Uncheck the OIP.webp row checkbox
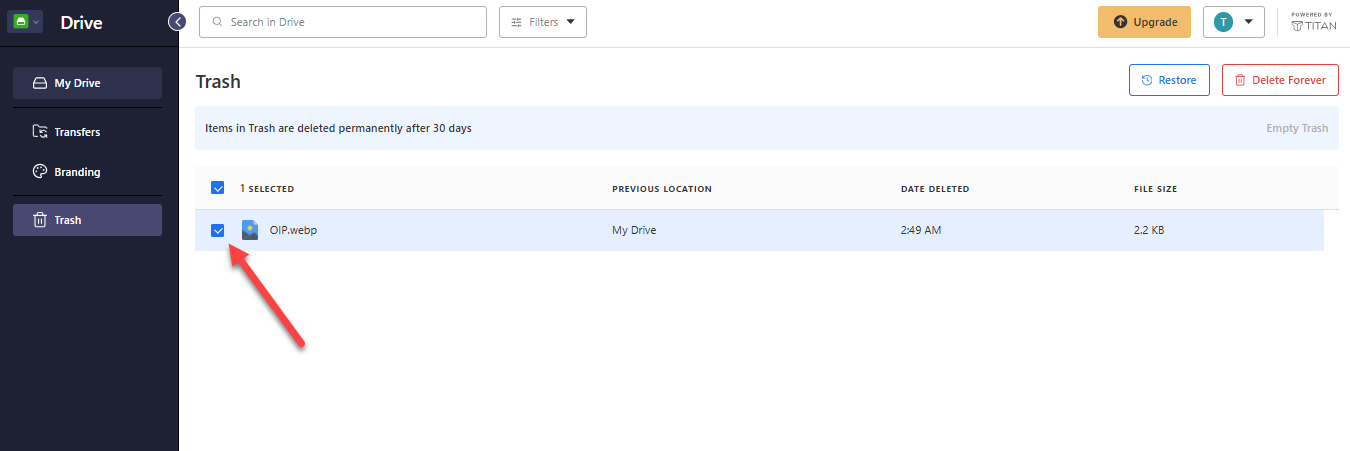The image size is (1350, 451). point(218,231)
